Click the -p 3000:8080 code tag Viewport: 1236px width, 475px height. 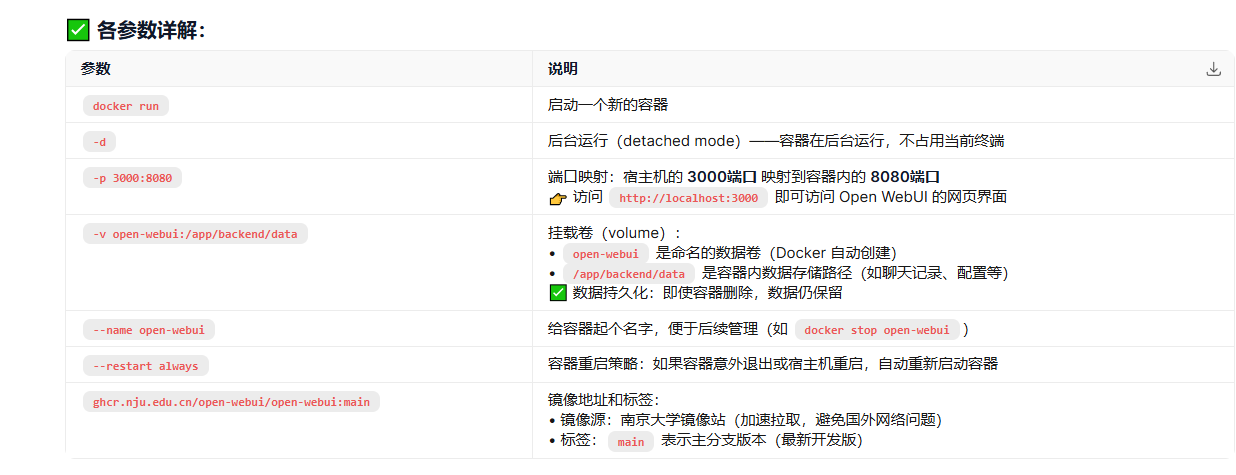click(132, 178)
